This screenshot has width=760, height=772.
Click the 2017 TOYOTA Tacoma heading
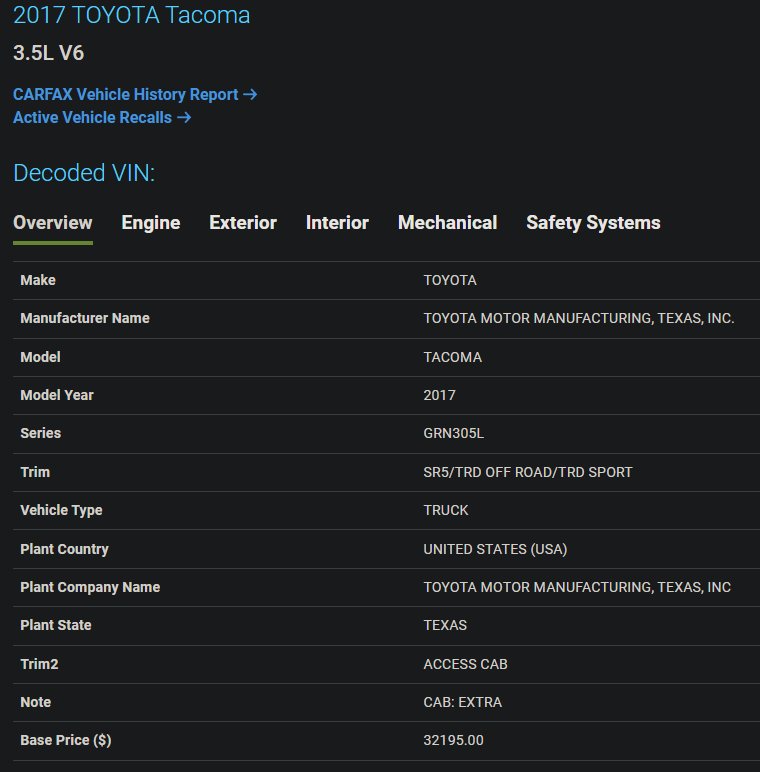coord(131,15)
